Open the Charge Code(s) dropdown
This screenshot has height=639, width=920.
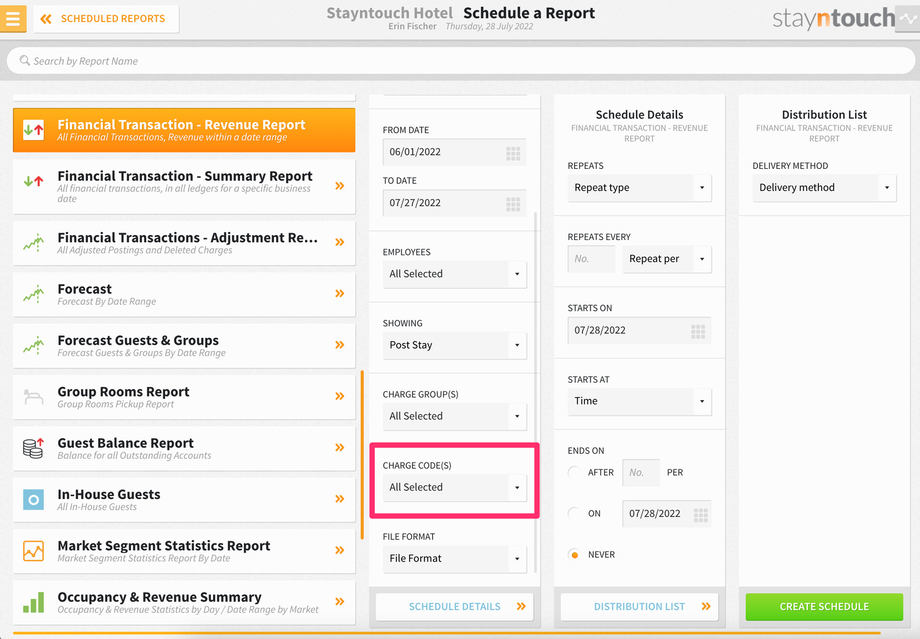[x=455, y=487]
